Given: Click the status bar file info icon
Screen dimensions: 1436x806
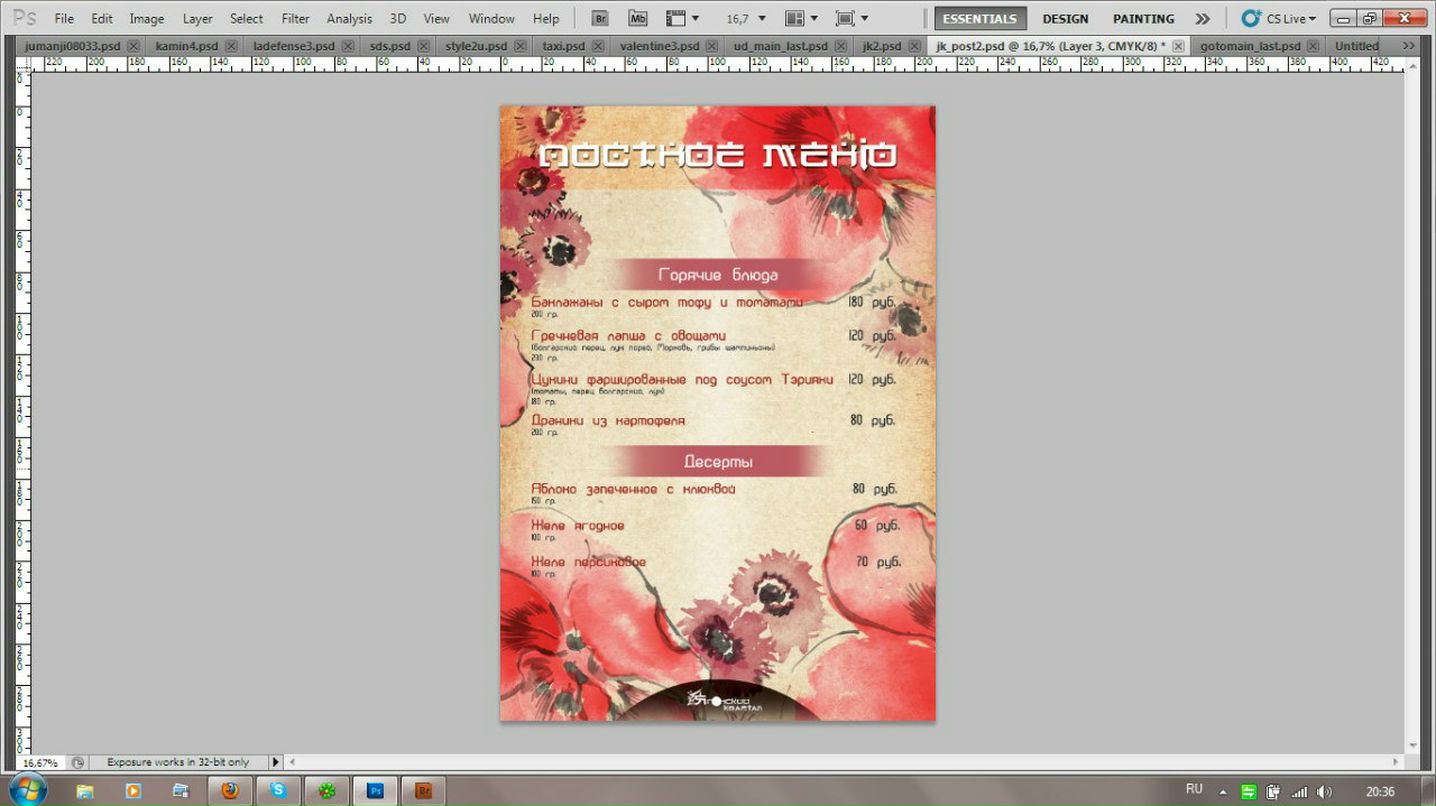Looking at the screenshot, I should [x=78, y=762].
